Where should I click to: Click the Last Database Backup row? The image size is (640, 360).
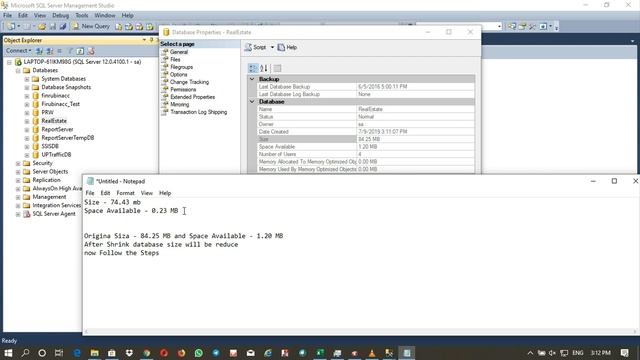point(366,87)
